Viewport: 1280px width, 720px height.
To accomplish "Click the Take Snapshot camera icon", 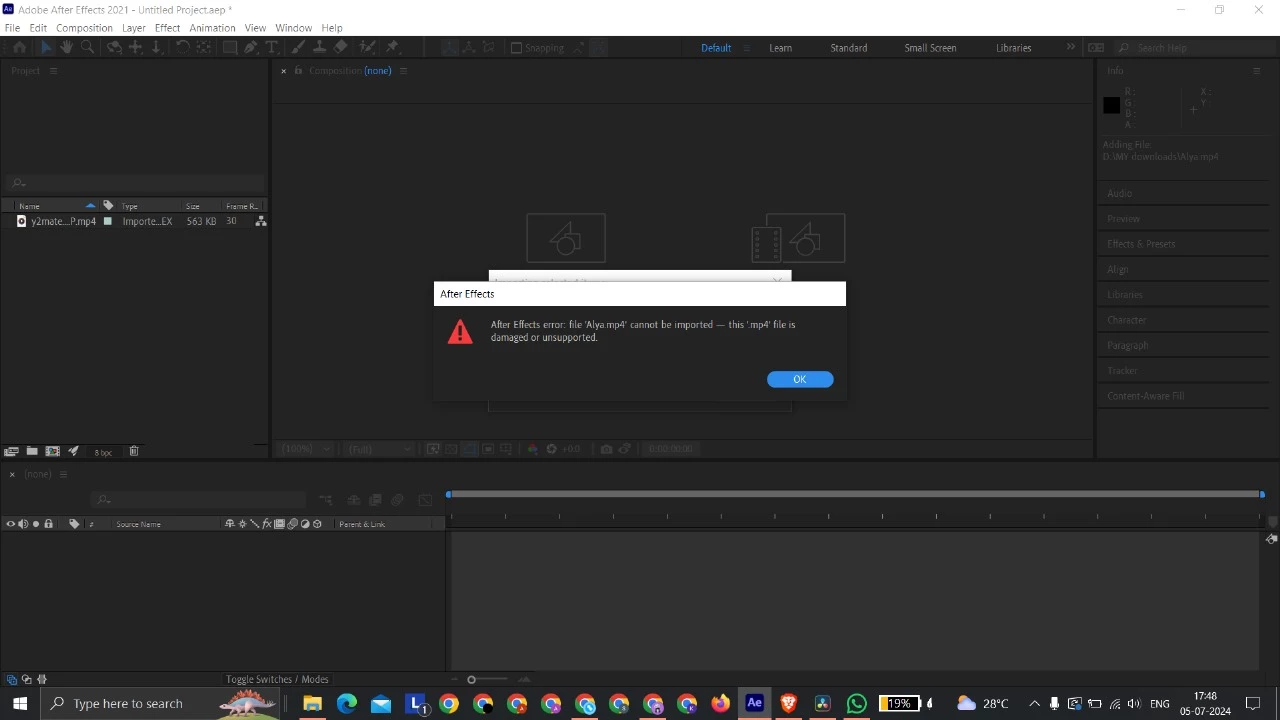I will coord(606,449).
